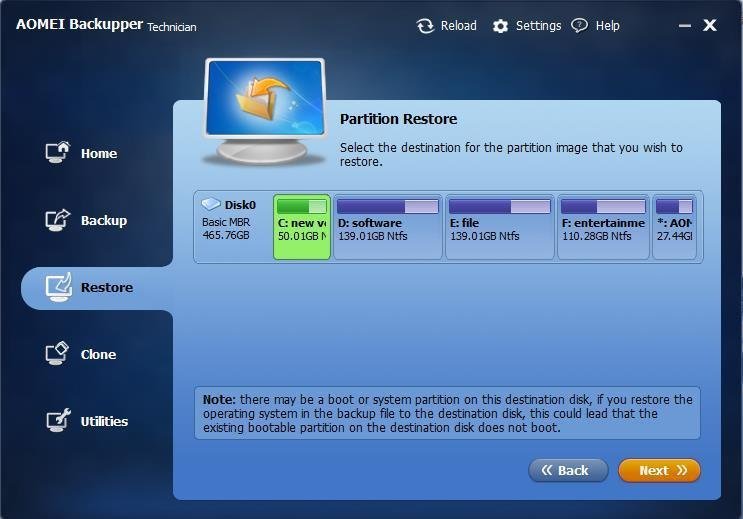743x519 pixels.
Task: Click the Settings gear icon
Action: point(500,26)
